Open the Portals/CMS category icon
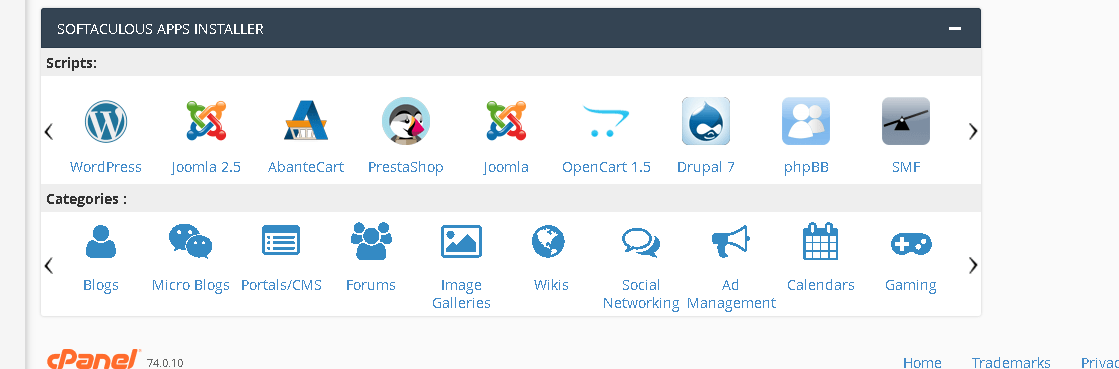 click(281, 241)
